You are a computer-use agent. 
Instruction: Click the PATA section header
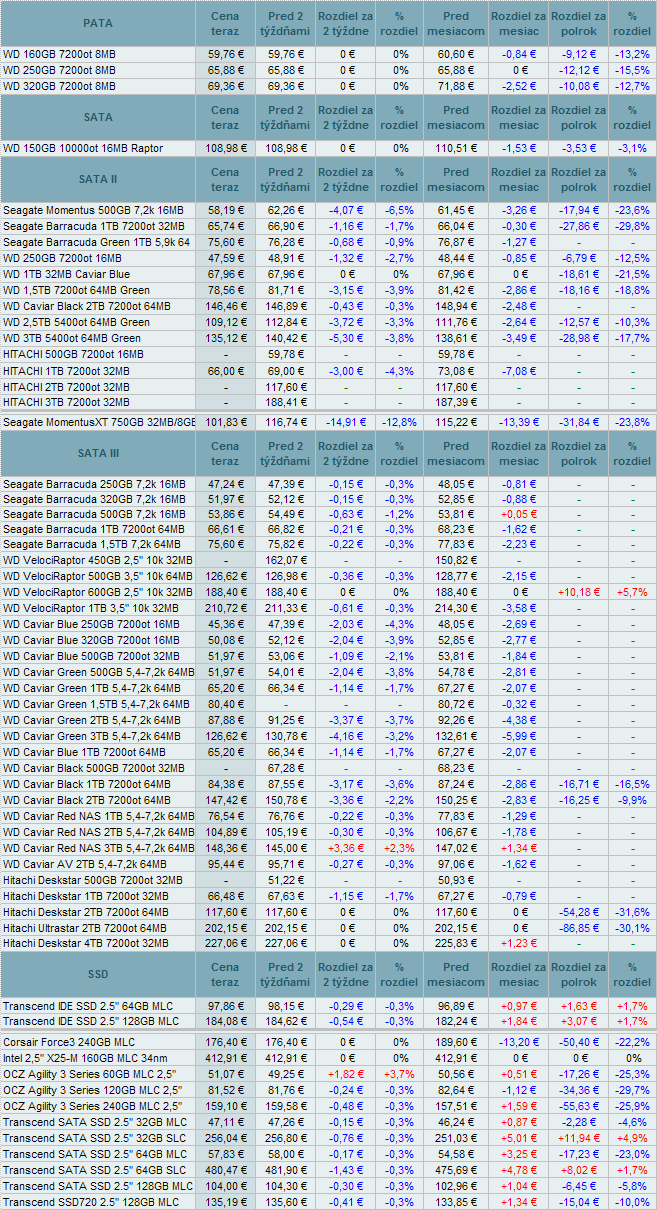(x=98, y=23)
